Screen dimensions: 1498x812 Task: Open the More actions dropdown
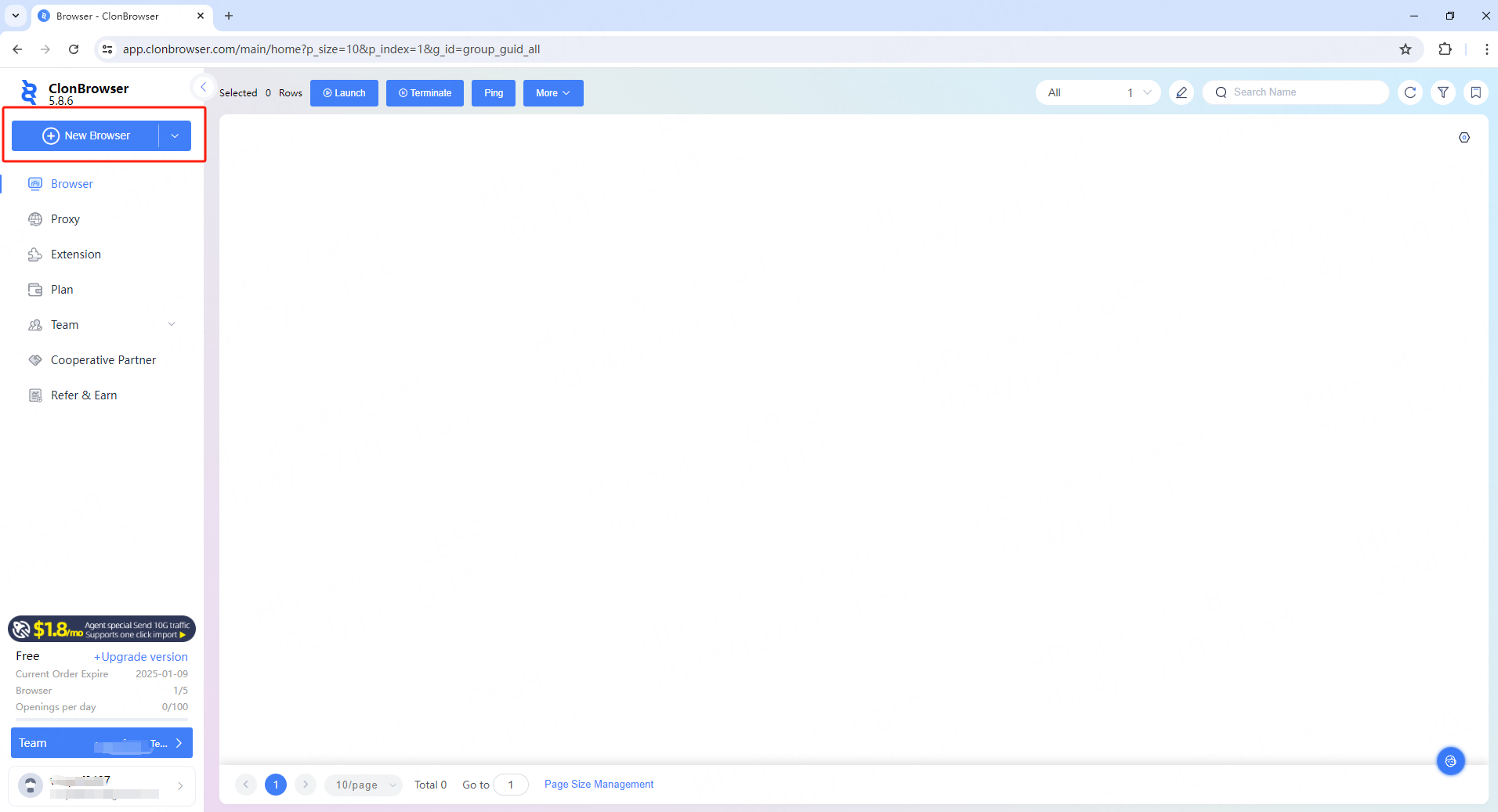(552, 93)
